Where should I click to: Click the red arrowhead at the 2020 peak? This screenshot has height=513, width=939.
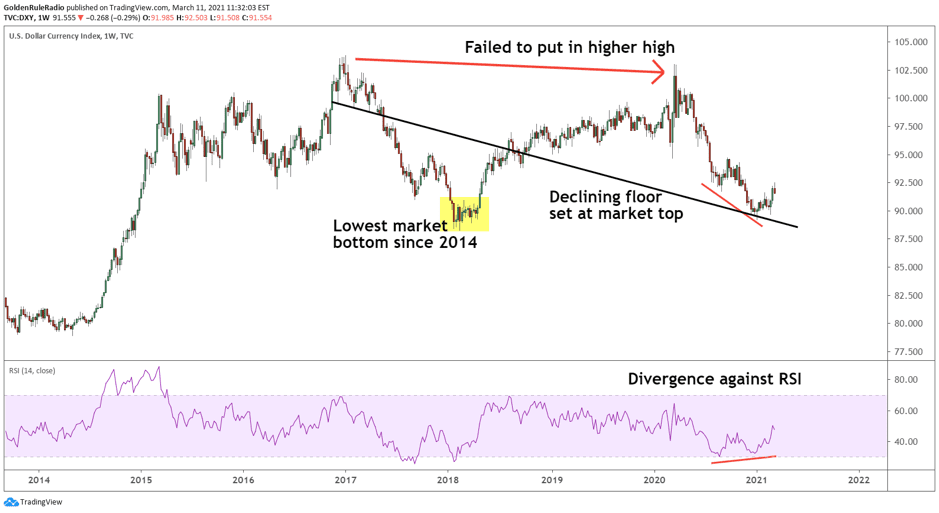pyautogui.click(x=660, y=71)
